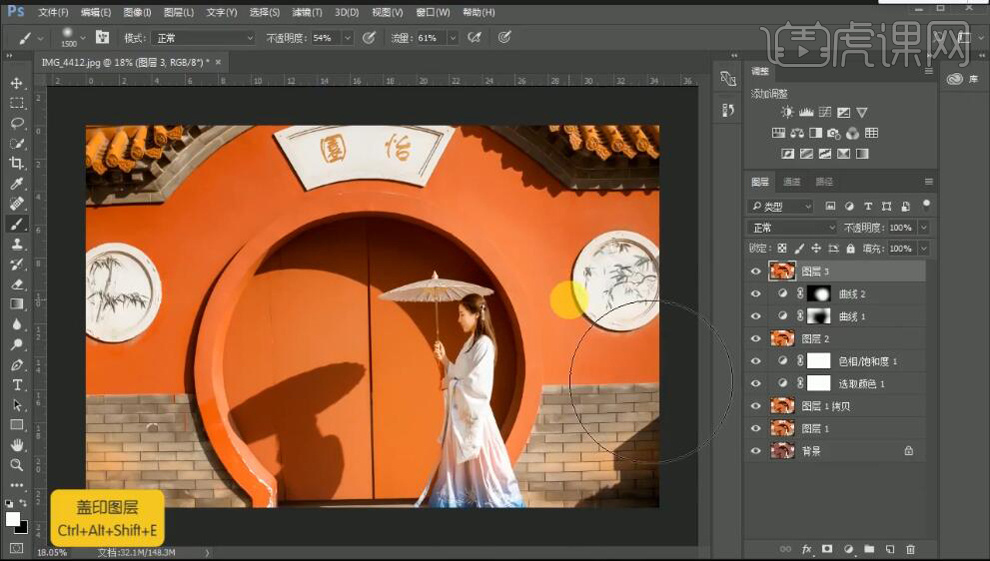Select the Hand tool
This screenshot has height=561, width=990.
click(17, 445)
